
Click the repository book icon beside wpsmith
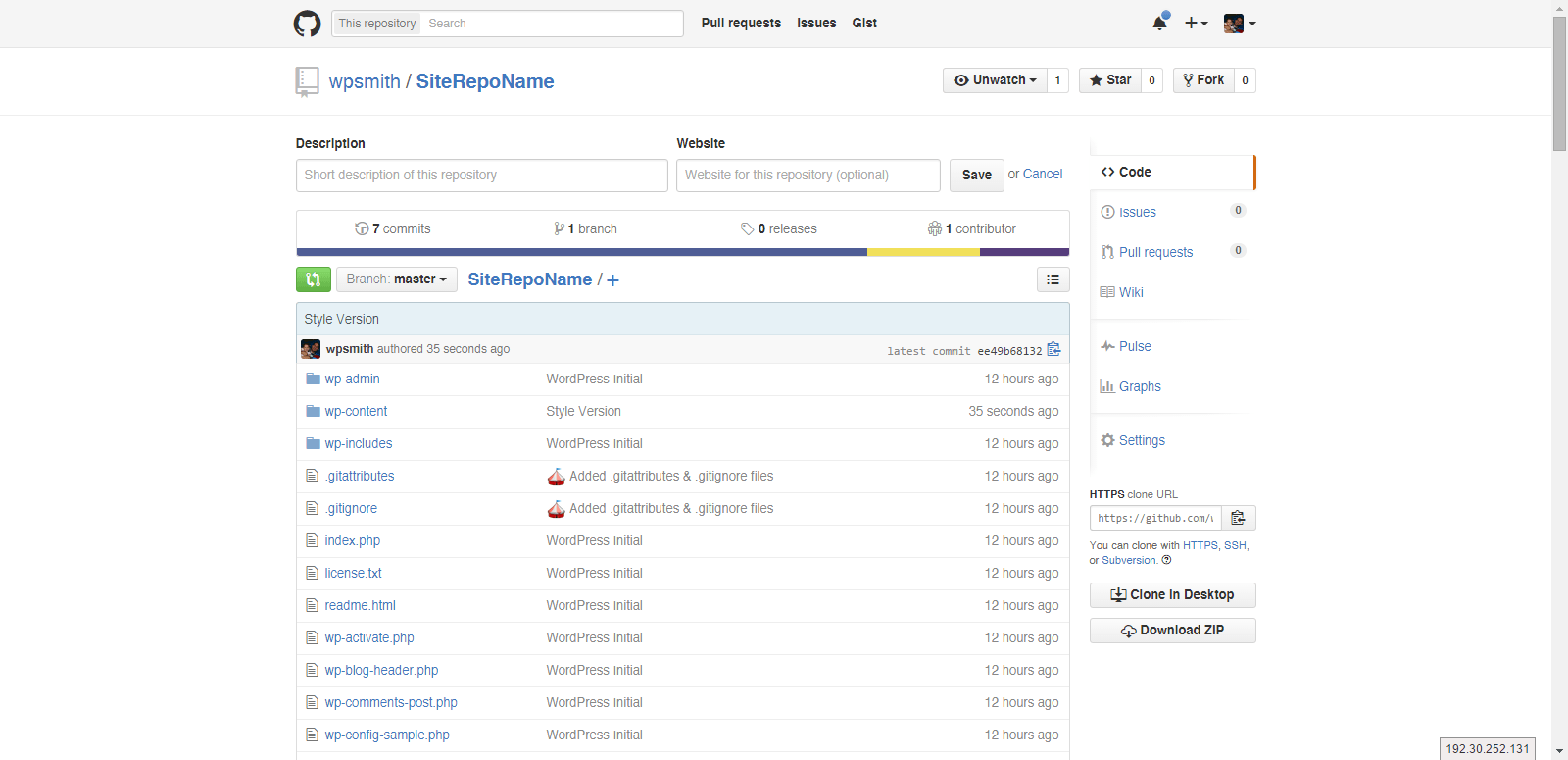click(307, 81)
